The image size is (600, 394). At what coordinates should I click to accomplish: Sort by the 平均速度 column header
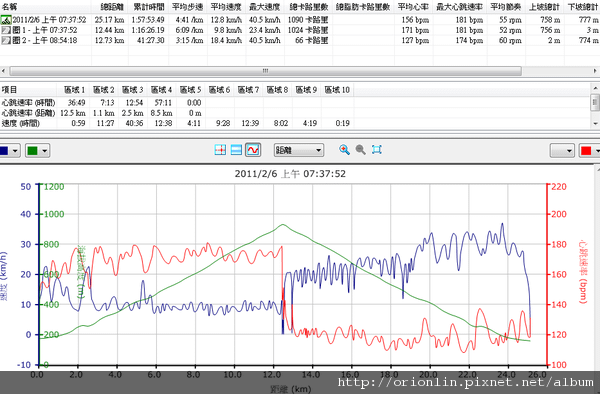tap(226, 7)
